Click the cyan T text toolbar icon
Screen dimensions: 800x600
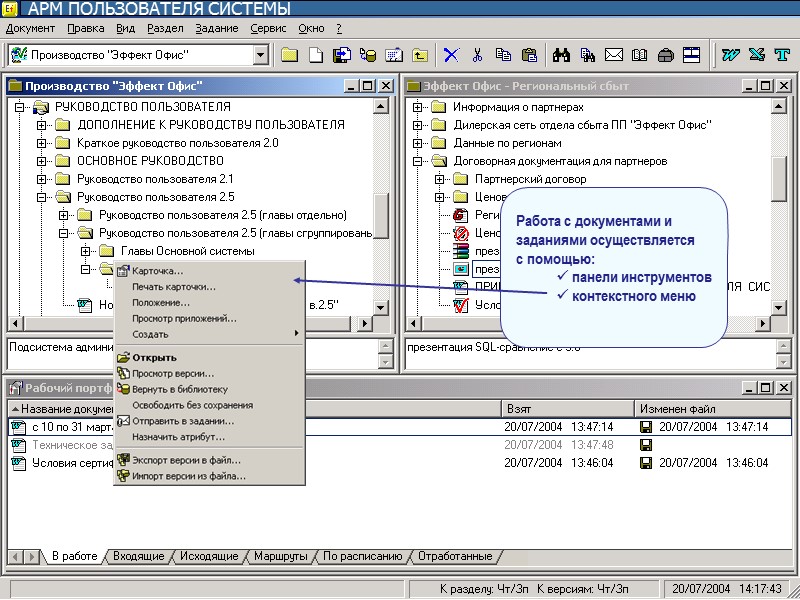[x=782, y=55]
